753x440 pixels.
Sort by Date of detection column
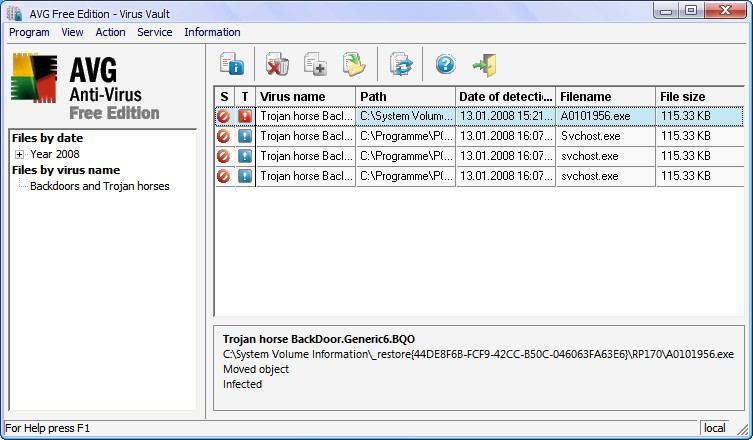[506, 97]
